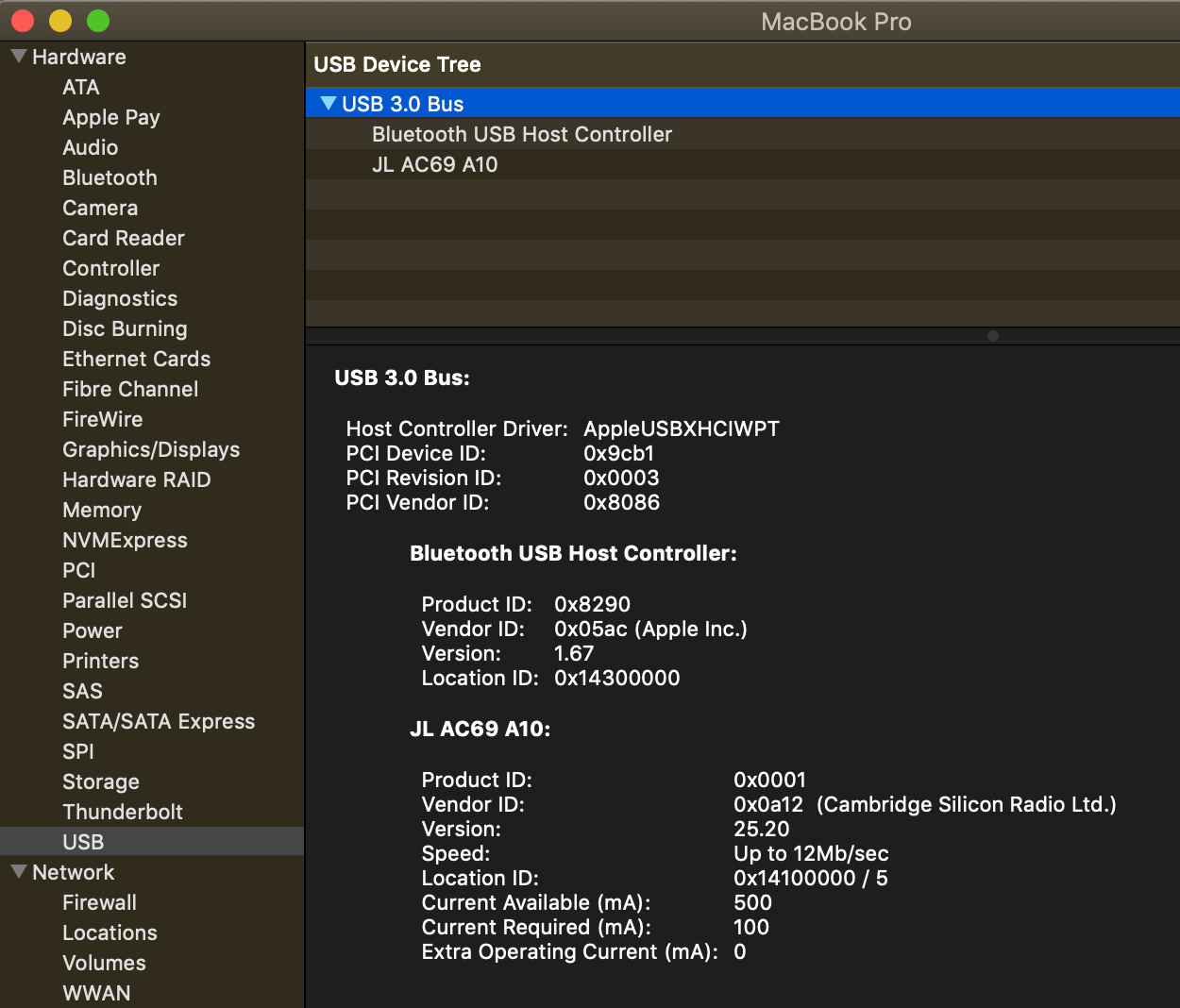Select Bluetooth USB Host Controller in device tree

pos(522,134)
